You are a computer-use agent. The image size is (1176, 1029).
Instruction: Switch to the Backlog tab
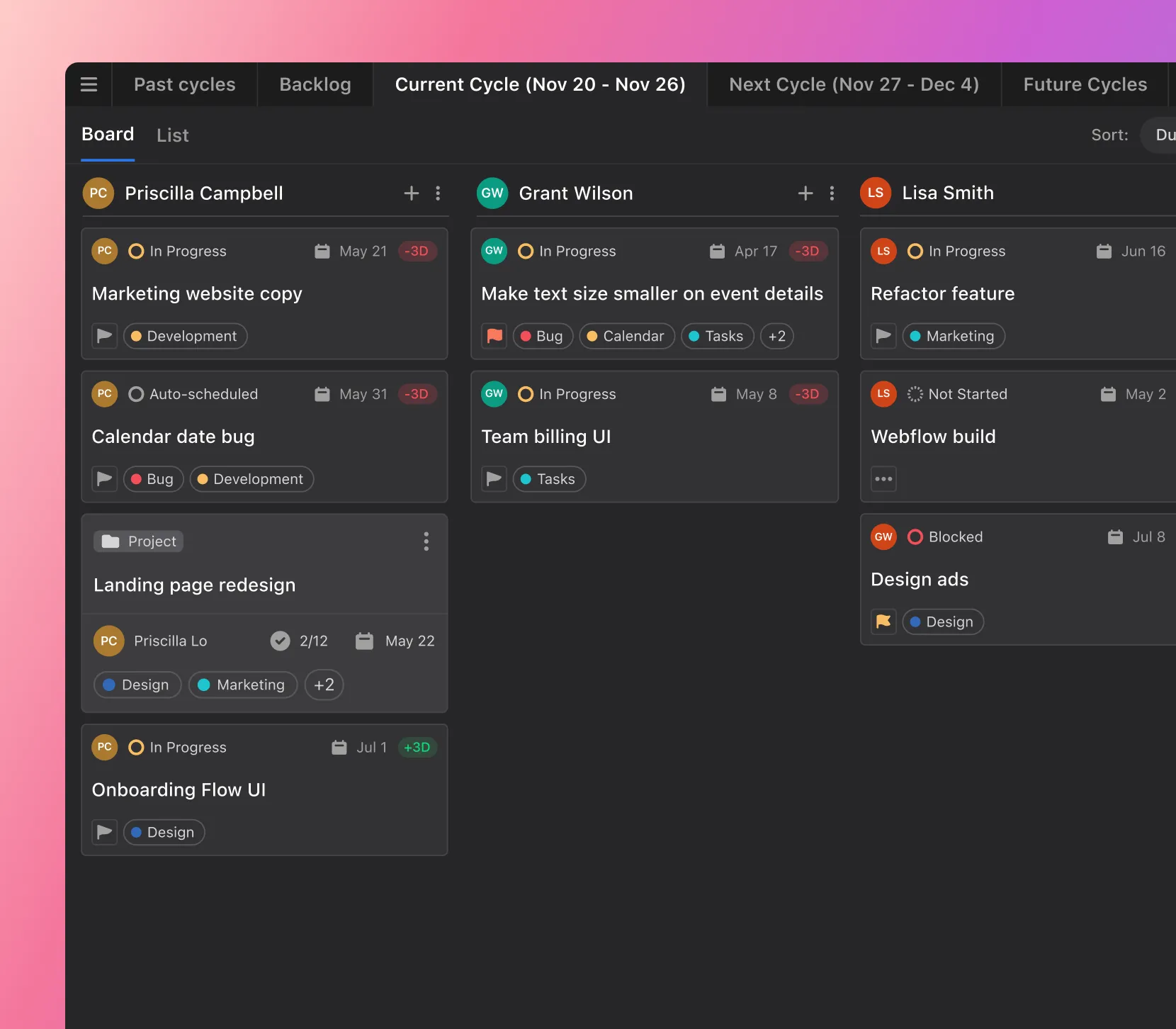(315, 84)
